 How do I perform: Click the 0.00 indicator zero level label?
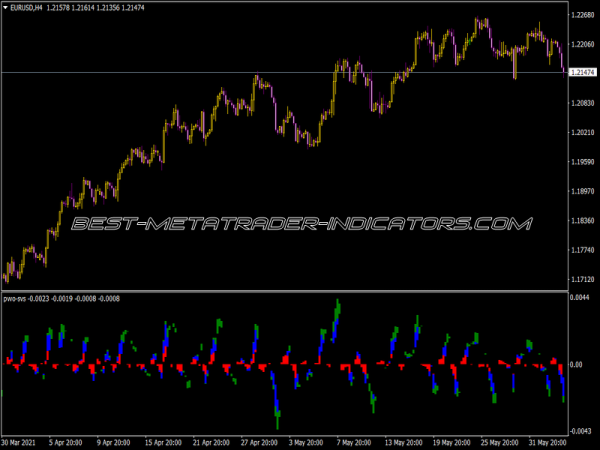point(576,365)
